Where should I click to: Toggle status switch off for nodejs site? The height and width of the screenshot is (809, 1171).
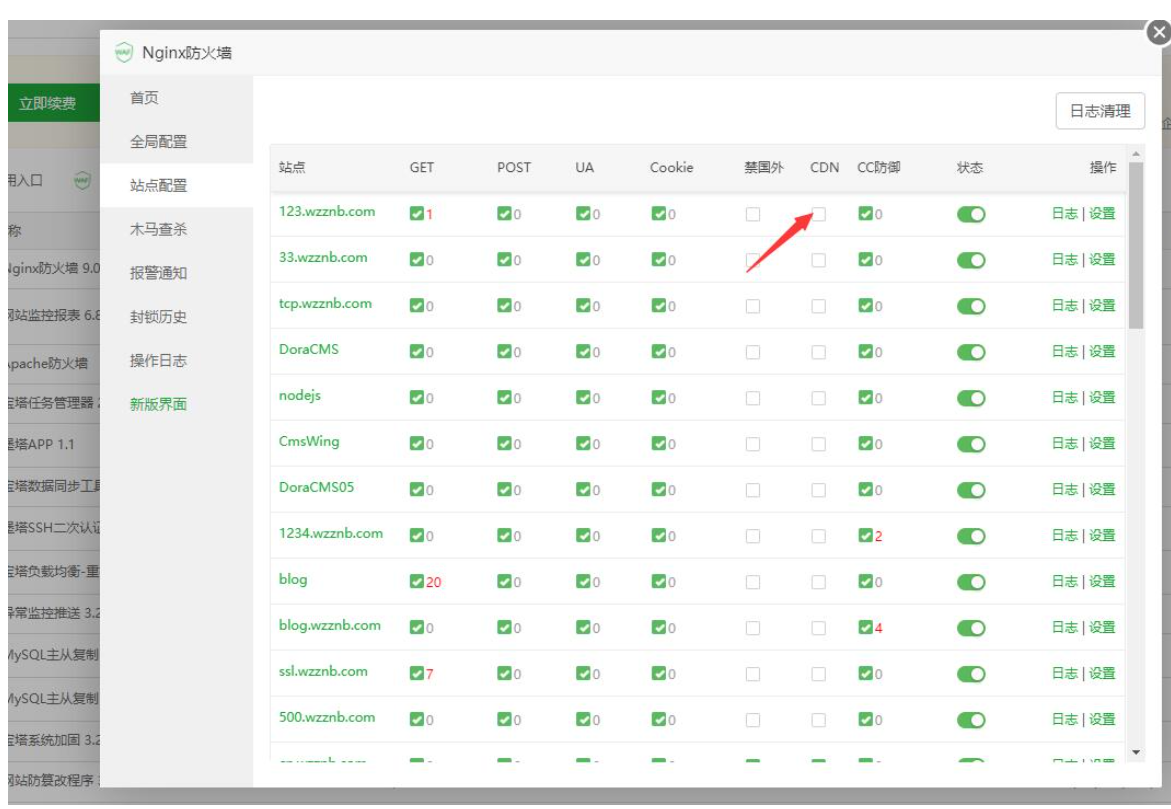click(x=971, y=398)
